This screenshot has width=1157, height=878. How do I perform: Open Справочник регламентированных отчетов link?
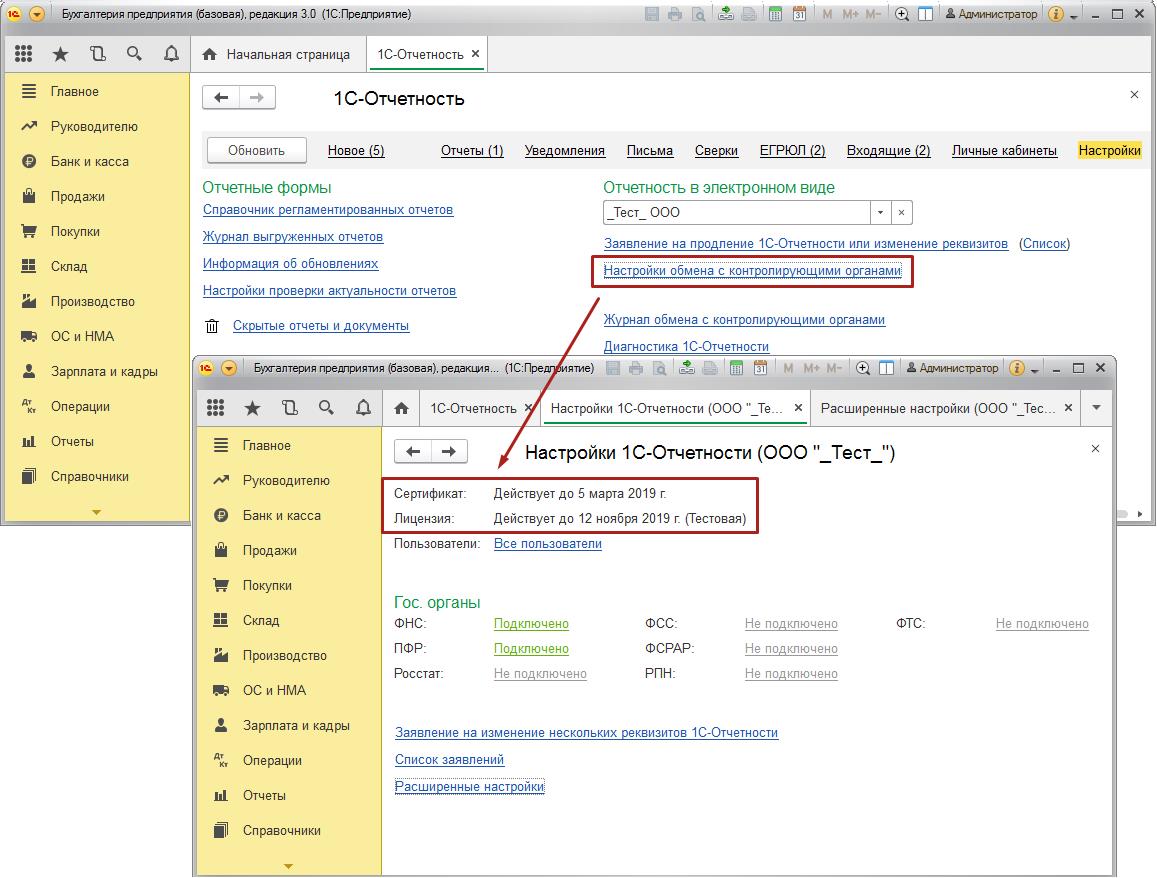pyautogui.click(x=328, y=210)
